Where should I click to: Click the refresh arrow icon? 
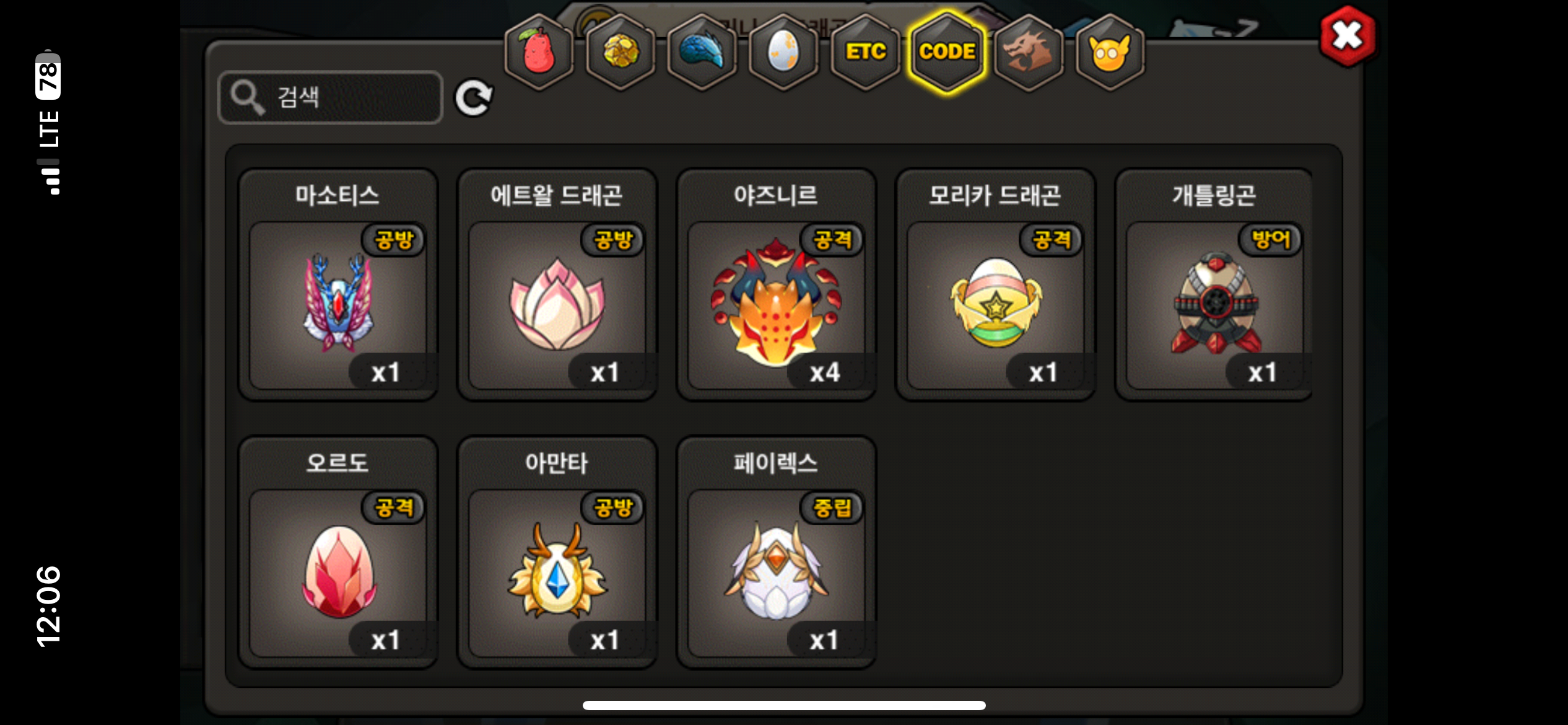[x=474, y=97]
